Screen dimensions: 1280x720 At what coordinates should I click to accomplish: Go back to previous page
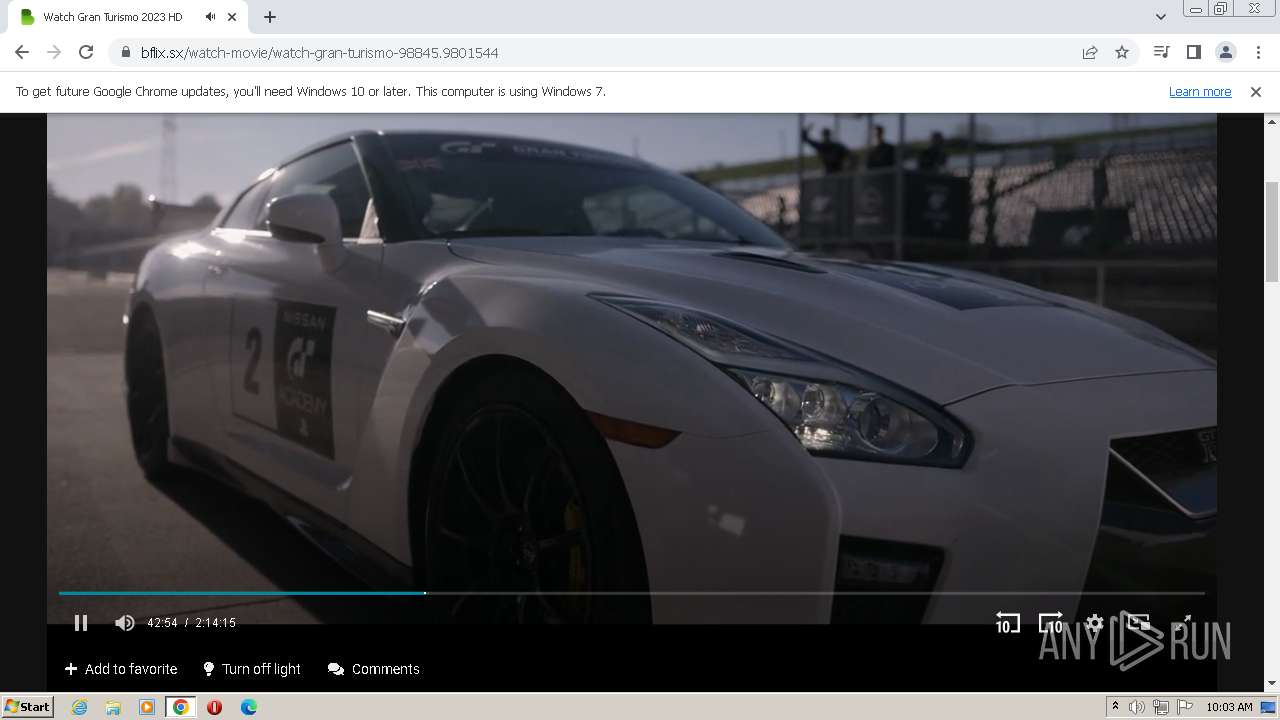pos(22,52)
